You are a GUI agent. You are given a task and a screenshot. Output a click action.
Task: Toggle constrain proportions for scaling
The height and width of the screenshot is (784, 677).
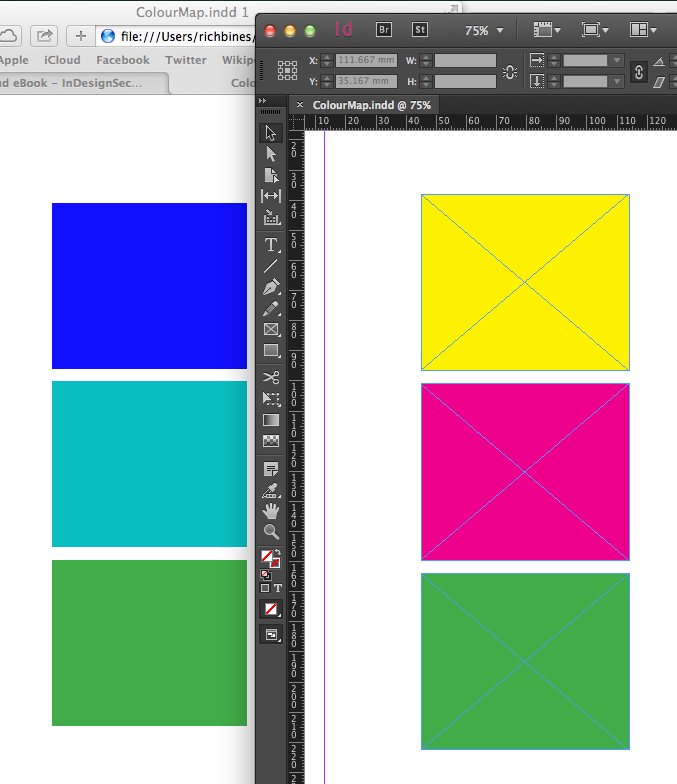638,72
